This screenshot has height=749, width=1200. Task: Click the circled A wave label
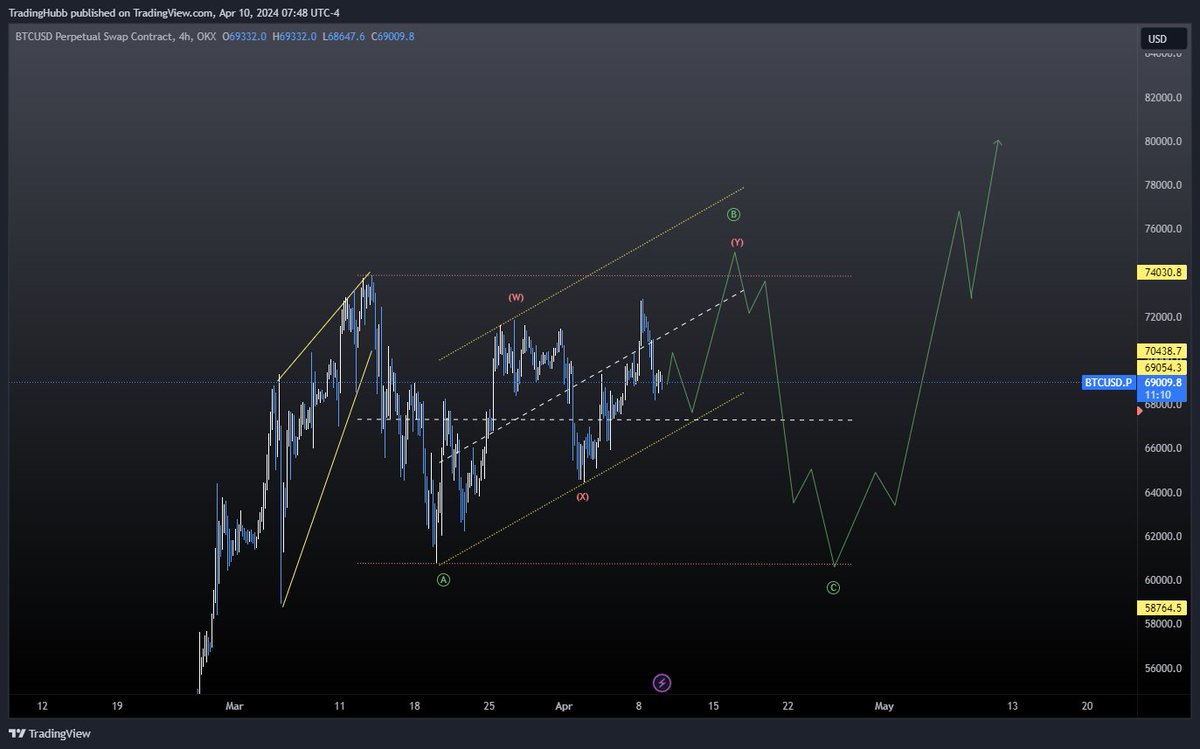(443, 580)
